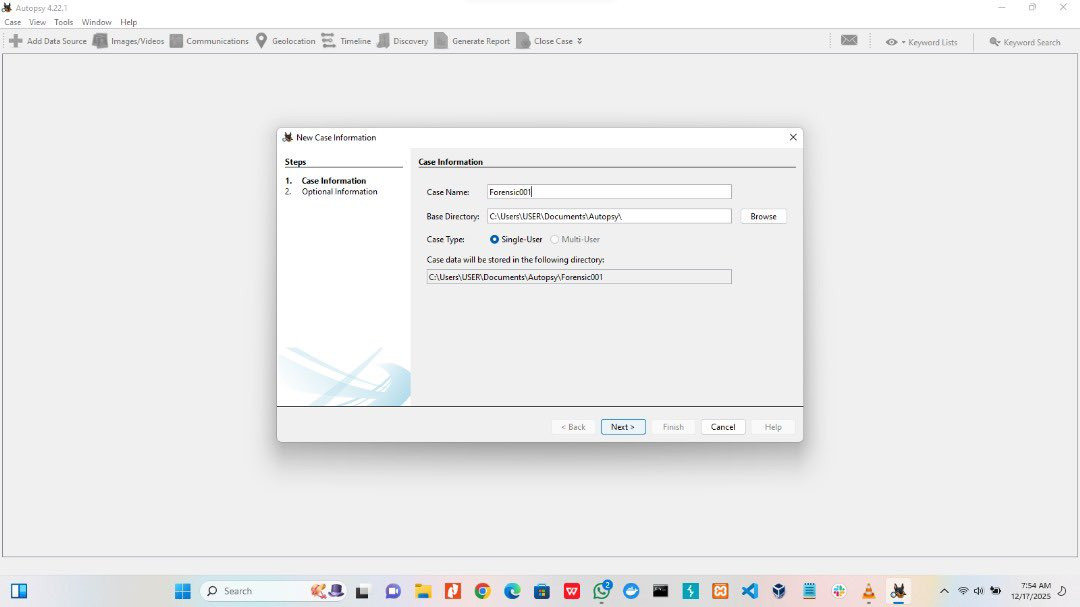The image size is (1080, 607).
Task: Click the case data directory path field
Action: [579, 277]
